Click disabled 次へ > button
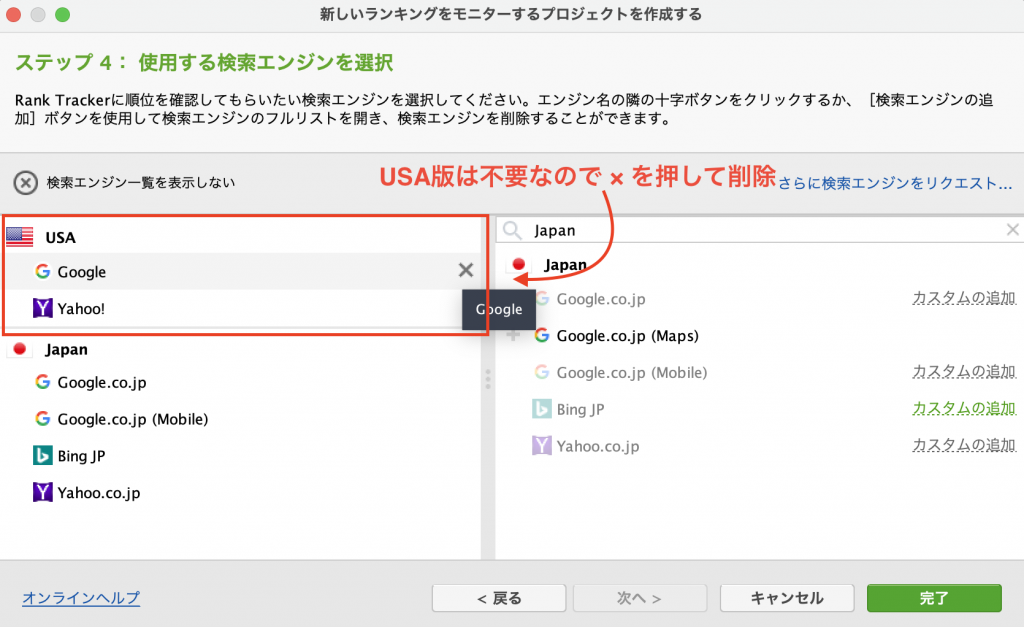This screenshot has height=627, width=1024. [x=640, y=598]
